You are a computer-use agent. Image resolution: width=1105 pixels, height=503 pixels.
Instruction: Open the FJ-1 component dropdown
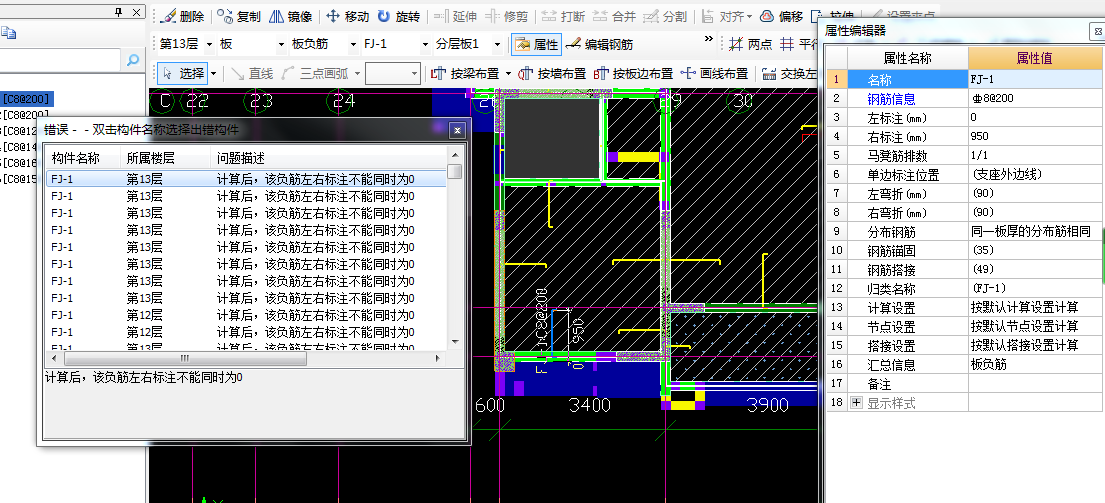pos(425,44)
